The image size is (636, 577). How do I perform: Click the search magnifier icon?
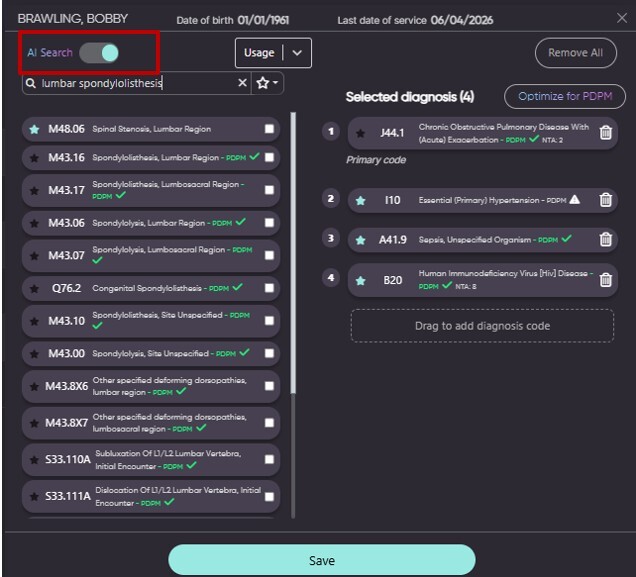click(x=30, y=83)
